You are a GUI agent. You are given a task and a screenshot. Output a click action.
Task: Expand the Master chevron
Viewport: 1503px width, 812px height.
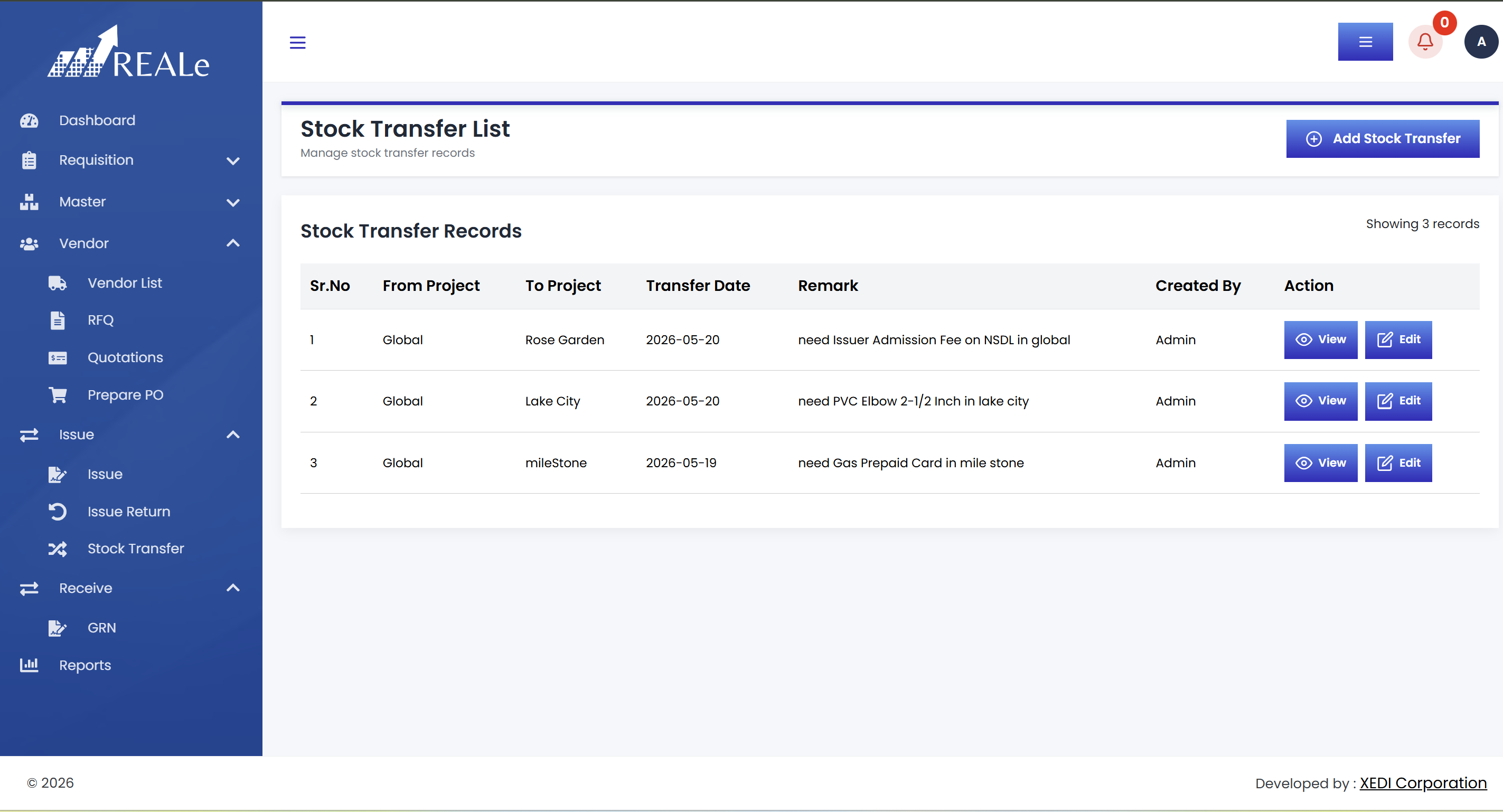point(233,202)
